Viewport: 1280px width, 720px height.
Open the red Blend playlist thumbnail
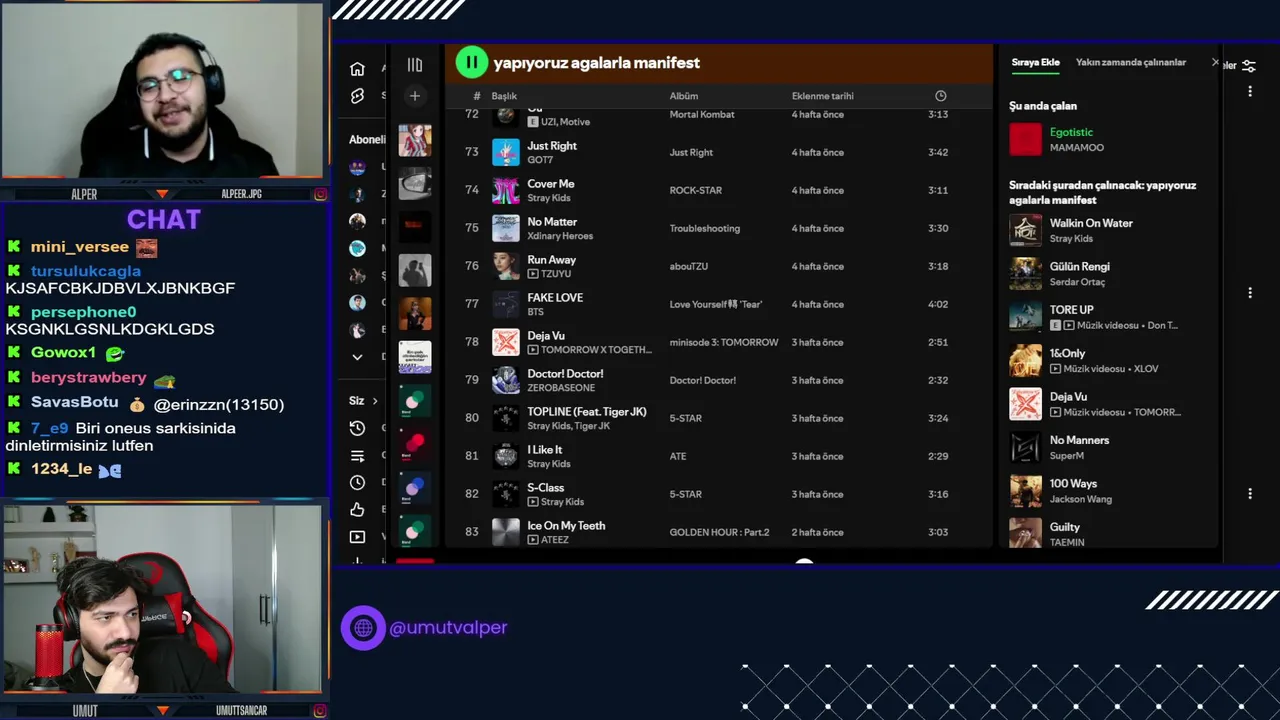pyautogui.click(x=415, y=443)
